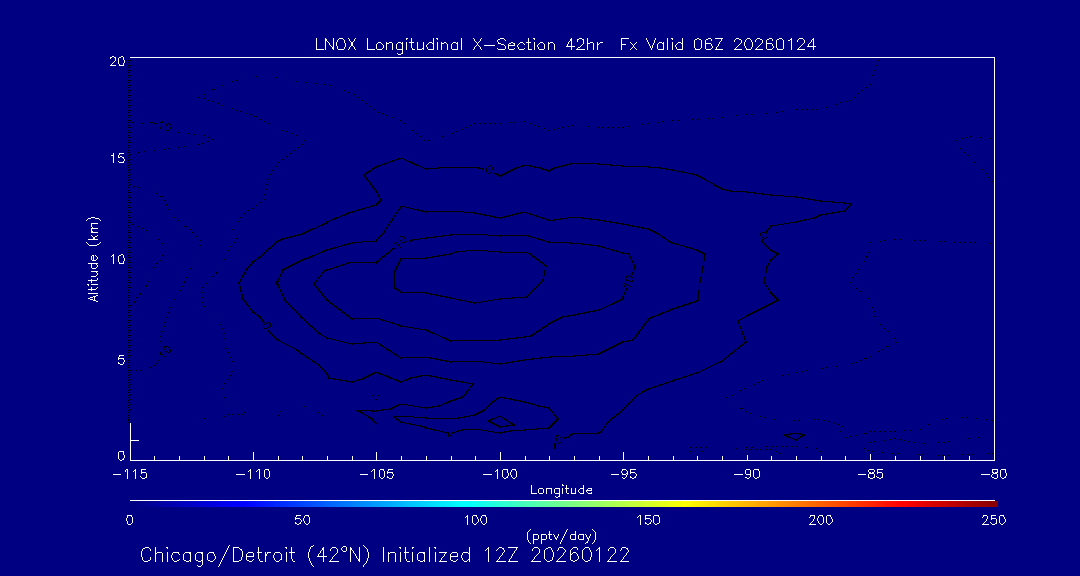The height and width of the screenshot is (576, 1080).
Task: Select the 50 label on the color scale
Action: coord(302,520)
